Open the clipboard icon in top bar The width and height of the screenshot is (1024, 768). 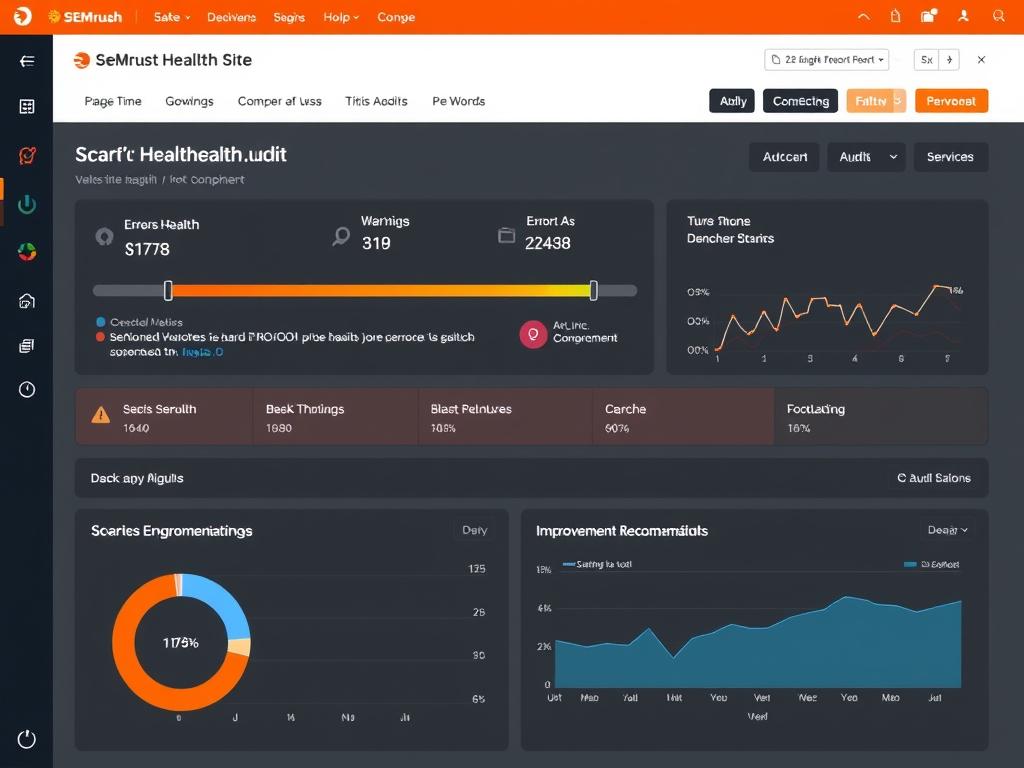click(895, 16)
